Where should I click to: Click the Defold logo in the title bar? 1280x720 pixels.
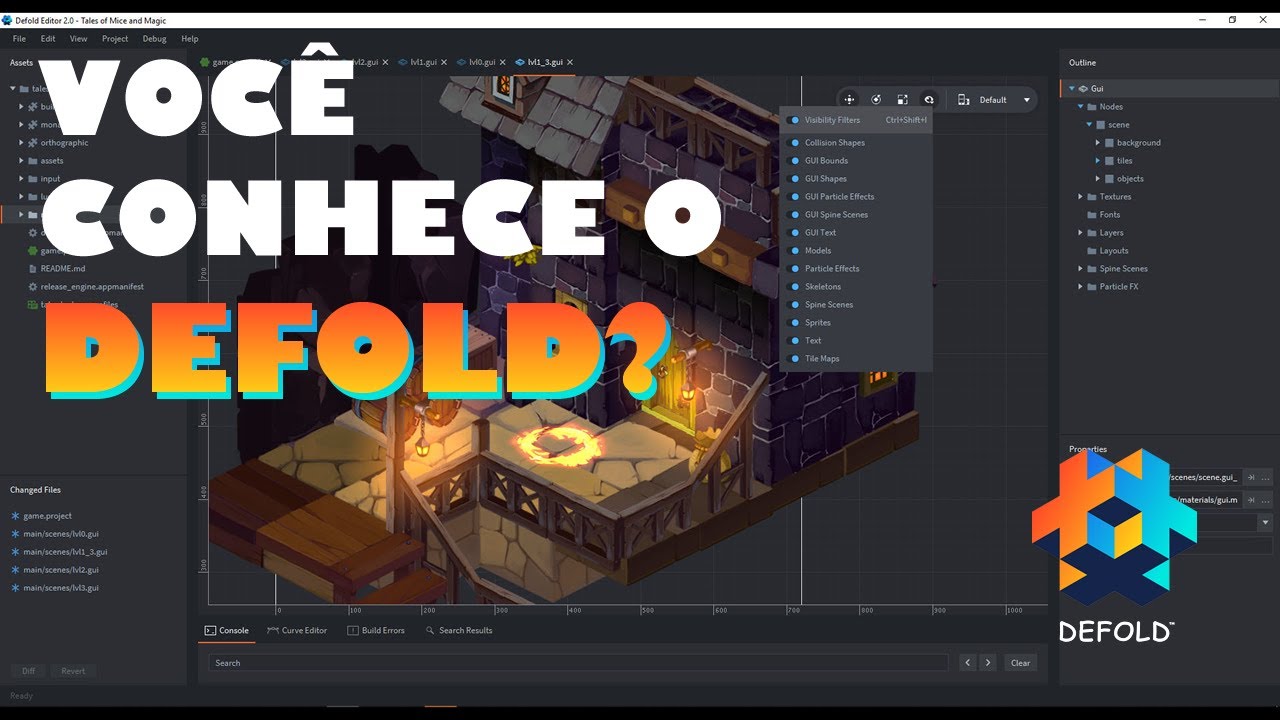click(7, 20)
